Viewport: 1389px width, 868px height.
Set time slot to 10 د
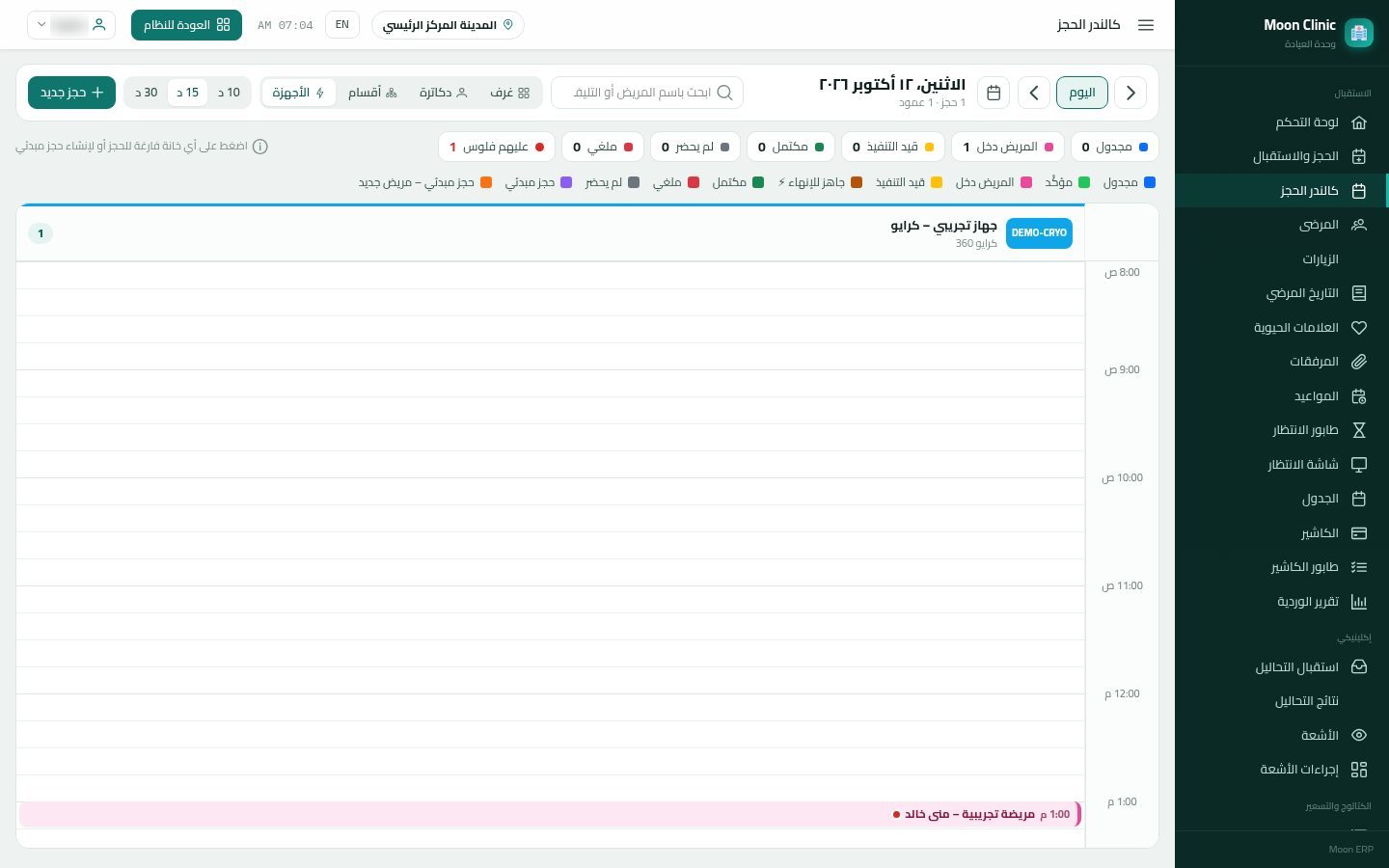tap(229, 93)
